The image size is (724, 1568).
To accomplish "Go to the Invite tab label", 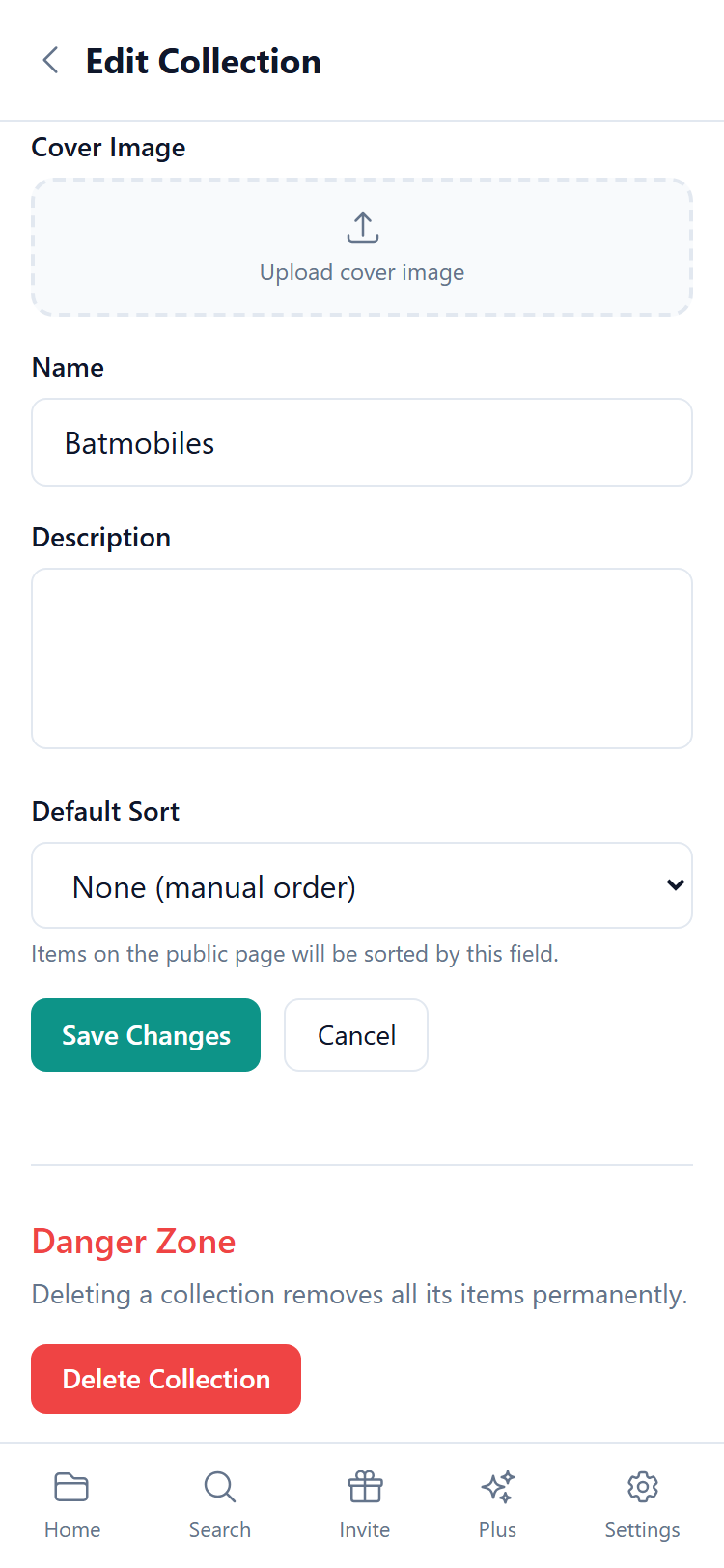I will [x=365, y=1530].
